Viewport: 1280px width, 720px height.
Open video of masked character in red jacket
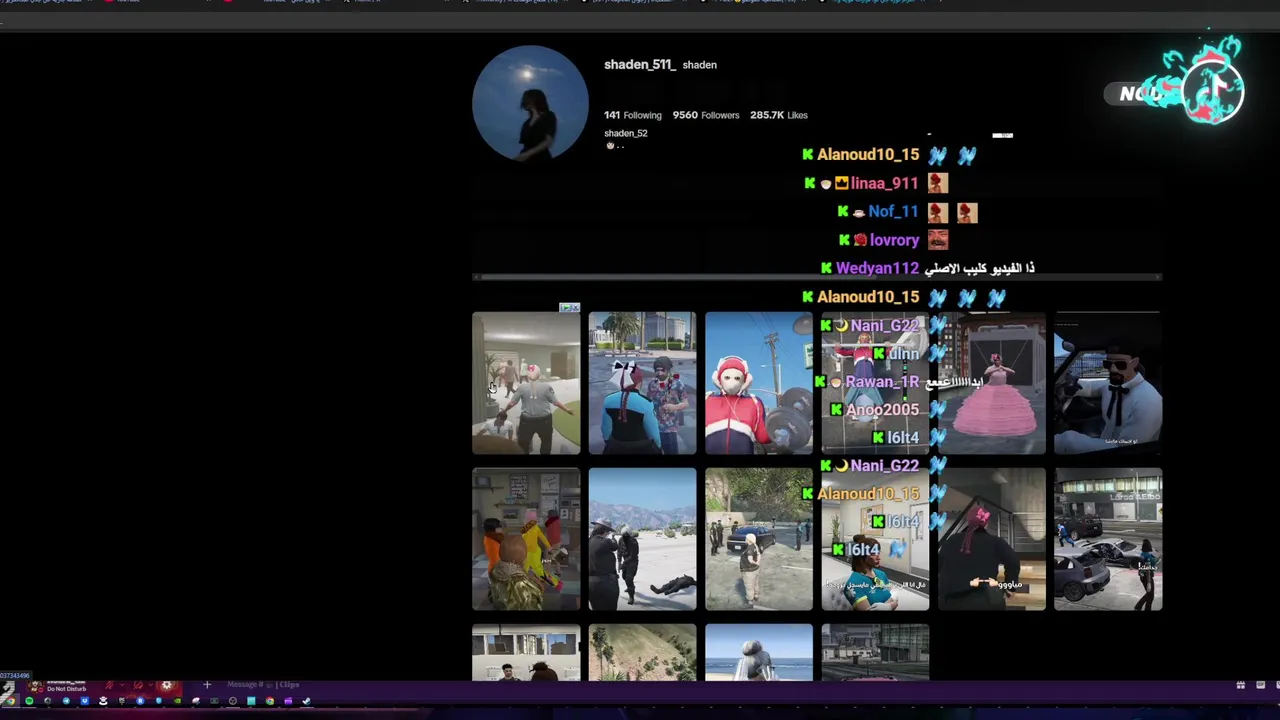pyautogui.click(x=759, y=383)
